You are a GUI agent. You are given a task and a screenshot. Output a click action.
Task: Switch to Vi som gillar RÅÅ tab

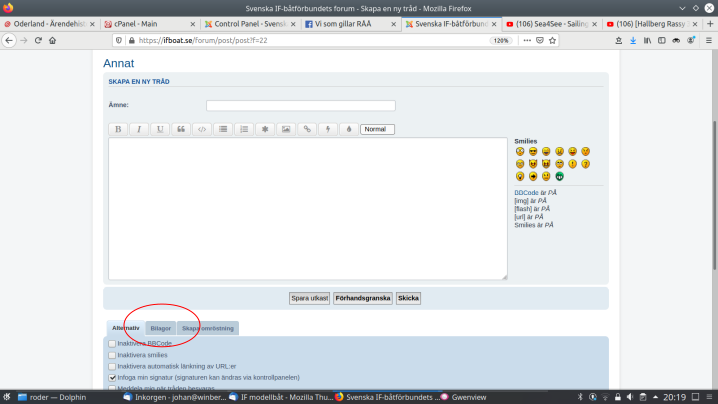tap(349, 24)
